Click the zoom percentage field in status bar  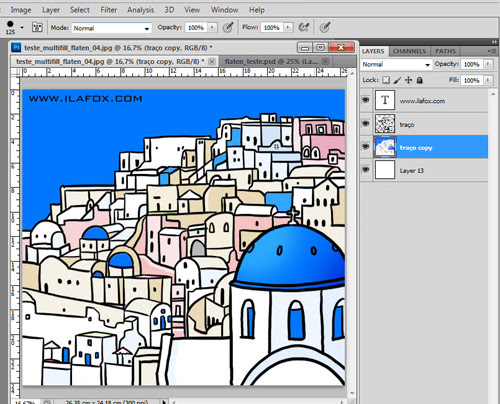(x=25, y=402)
